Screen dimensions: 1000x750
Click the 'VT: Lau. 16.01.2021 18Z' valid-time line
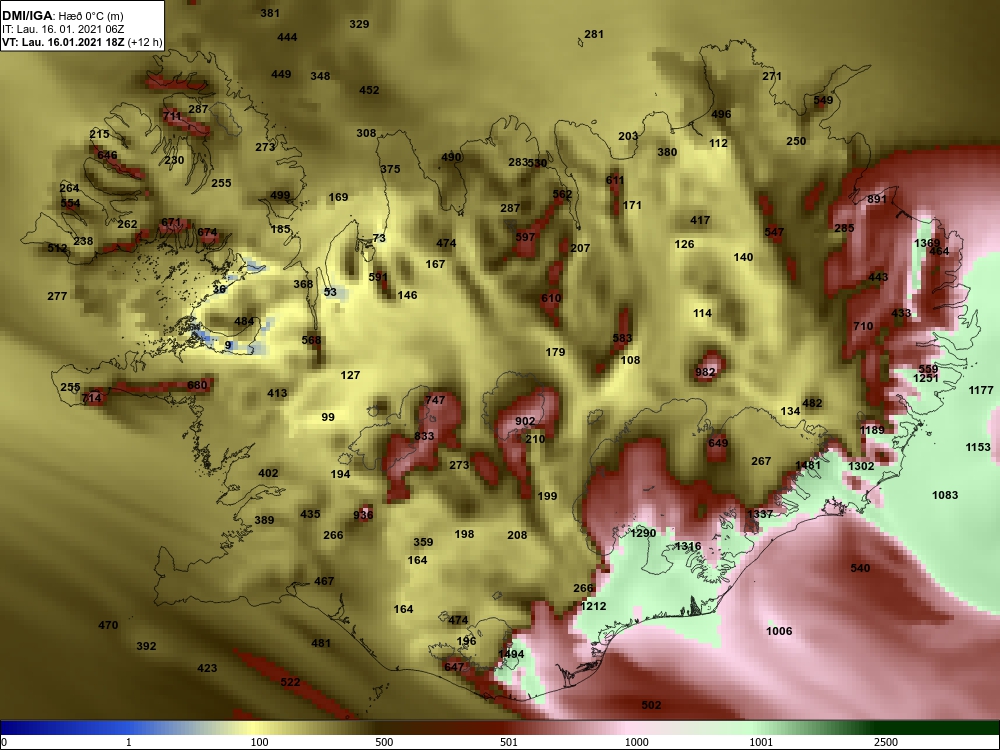pyautogui.click(x=82, y=43)
